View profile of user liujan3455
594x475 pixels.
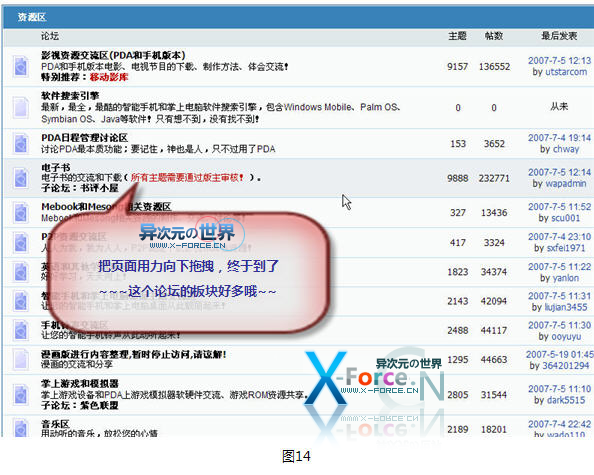[566, 307]
